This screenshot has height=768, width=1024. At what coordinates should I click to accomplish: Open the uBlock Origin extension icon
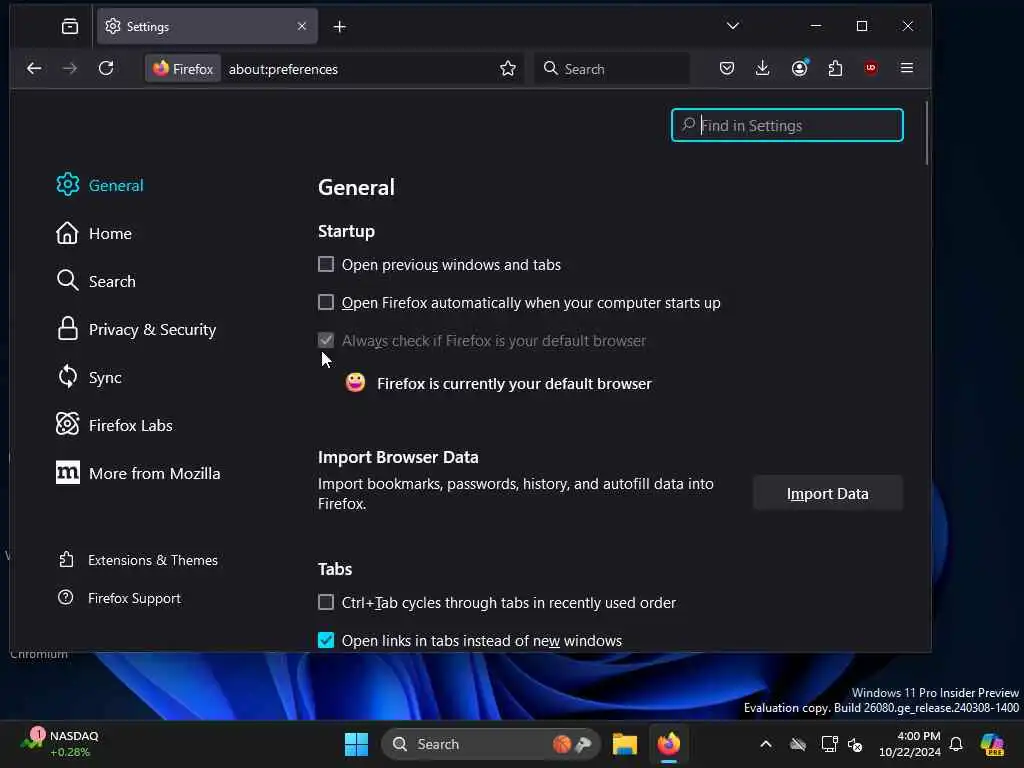[x=871, y=68]
